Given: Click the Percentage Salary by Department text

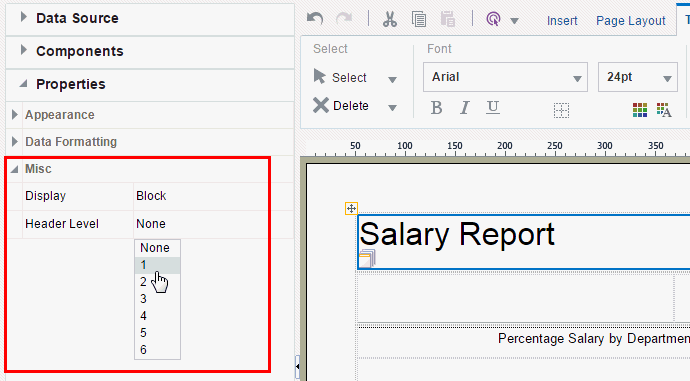Looking at the screenshot, I should coord(594,338).
